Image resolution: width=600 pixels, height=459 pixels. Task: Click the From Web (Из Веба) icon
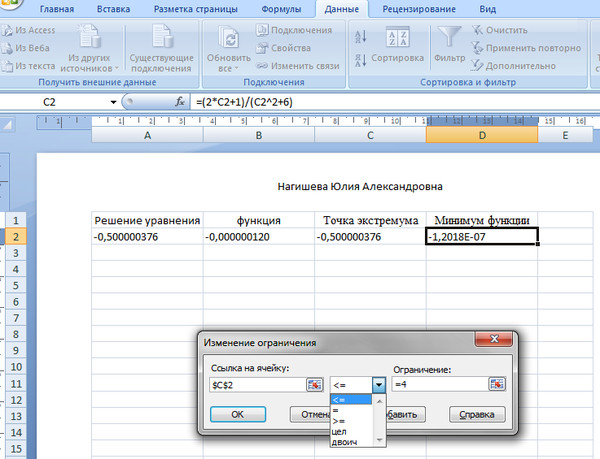tap(7, 48)
